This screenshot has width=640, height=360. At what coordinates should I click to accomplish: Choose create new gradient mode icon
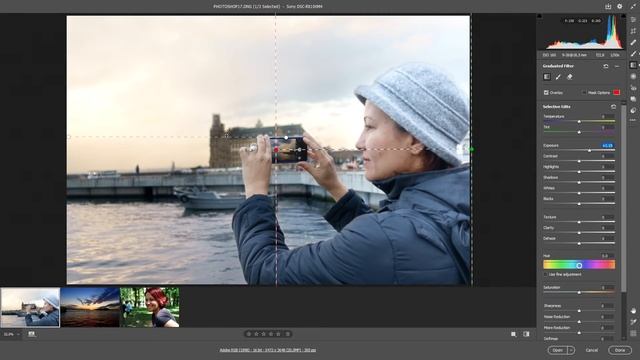[x=547, y=77]
